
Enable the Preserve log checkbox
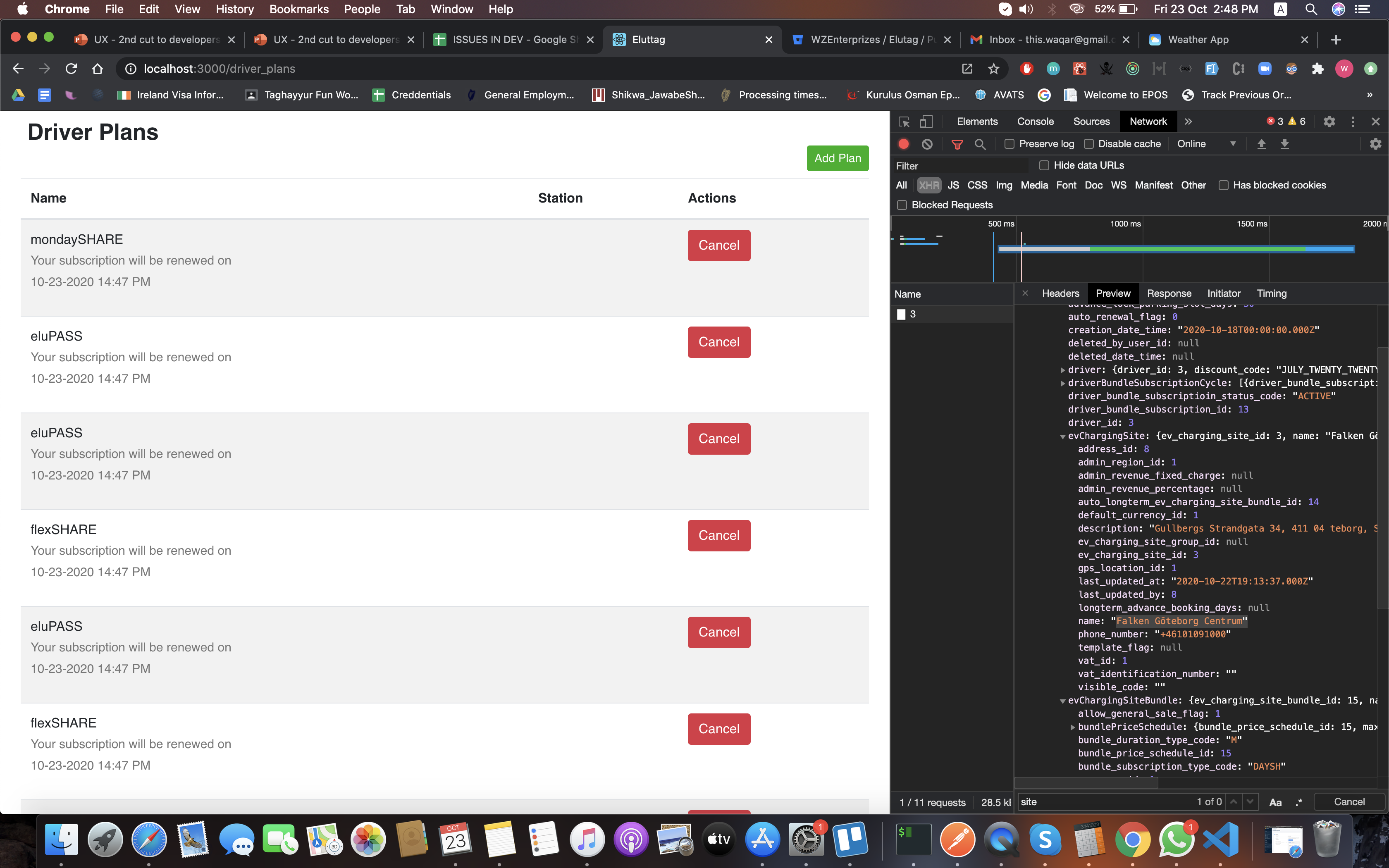(1010, 144)
